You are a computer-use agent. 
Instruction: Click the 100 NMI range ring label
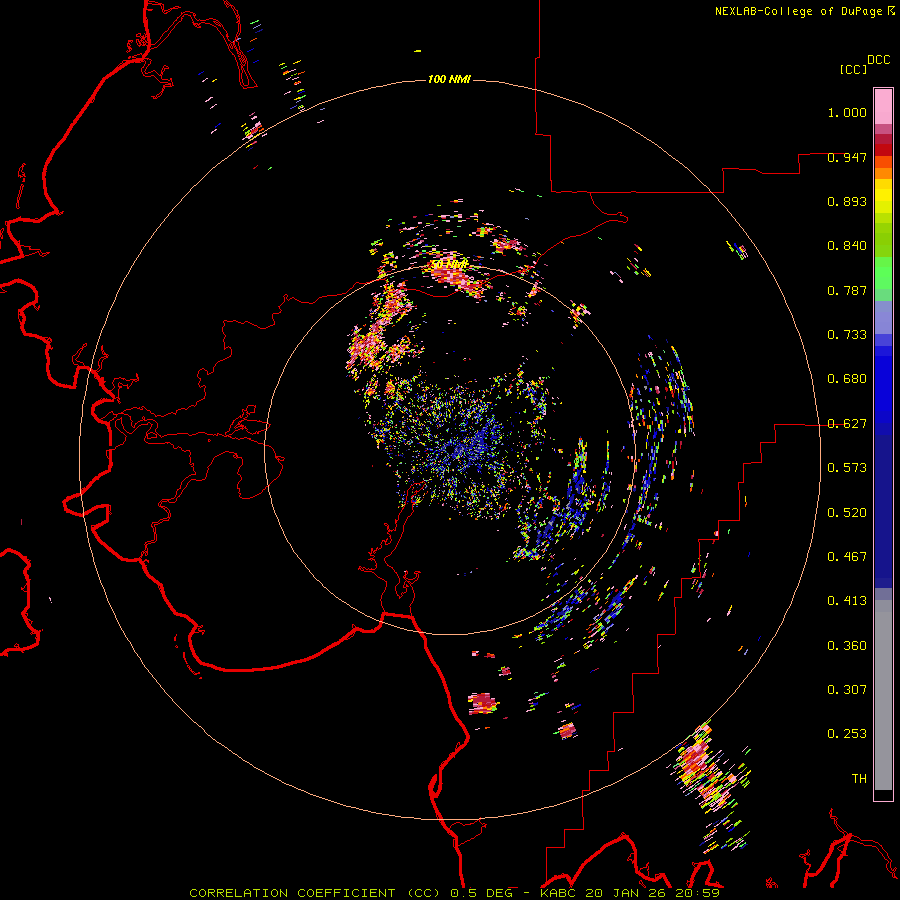[x=449, y=79]
